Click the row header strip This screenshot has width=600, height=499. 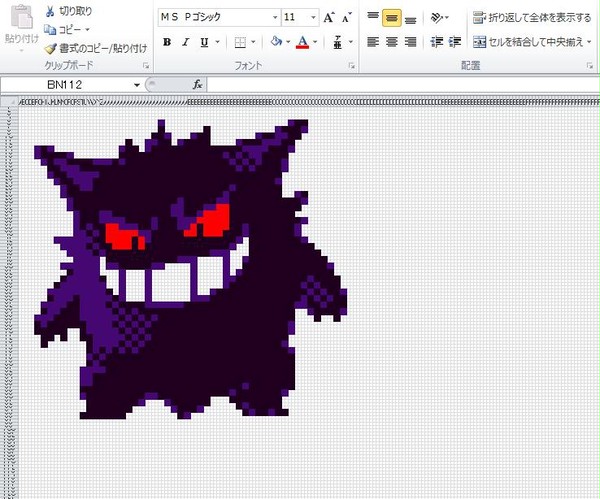point(10,302)
